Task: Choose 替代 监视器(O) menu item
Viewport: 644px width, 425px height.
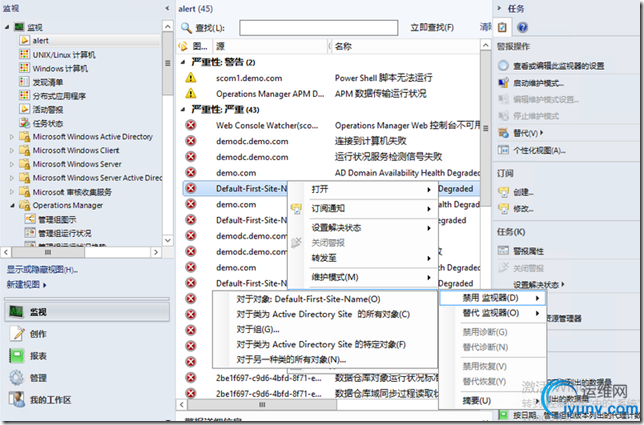Action: point(492,313)
